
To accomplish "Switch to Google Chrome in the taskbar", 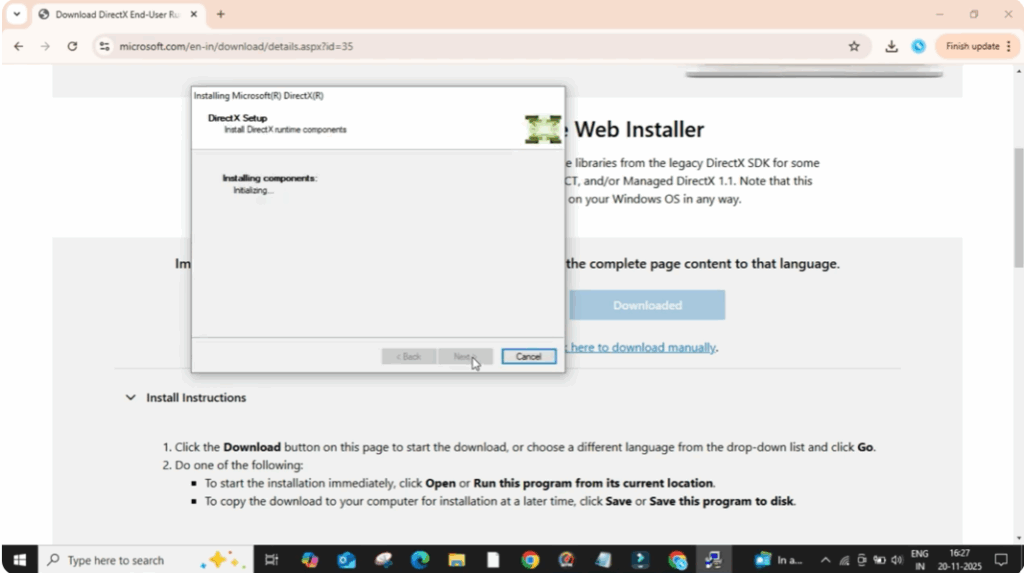I will click(x=530, y=560).
